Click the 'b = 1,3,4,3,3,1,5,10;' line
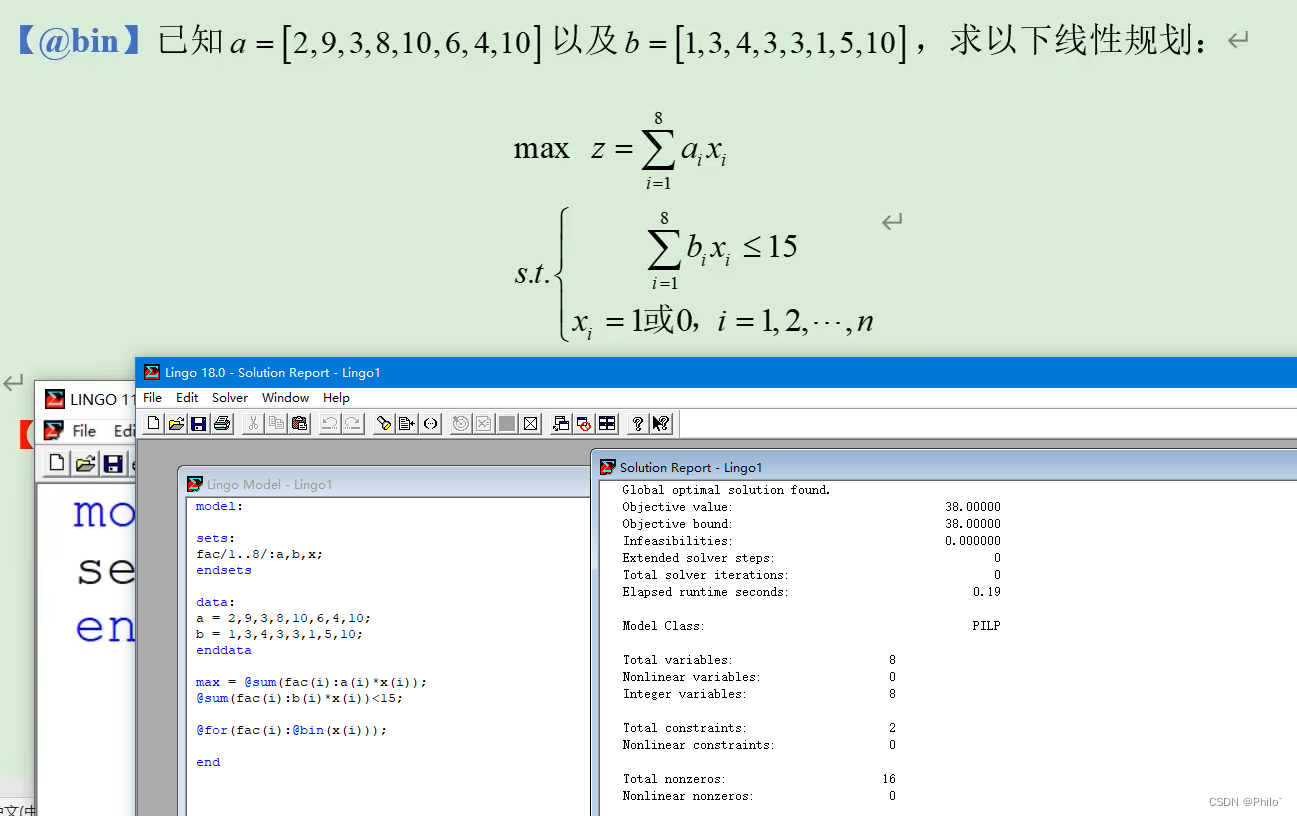This screenshot has height=816, width=1297. pos(279,634)
